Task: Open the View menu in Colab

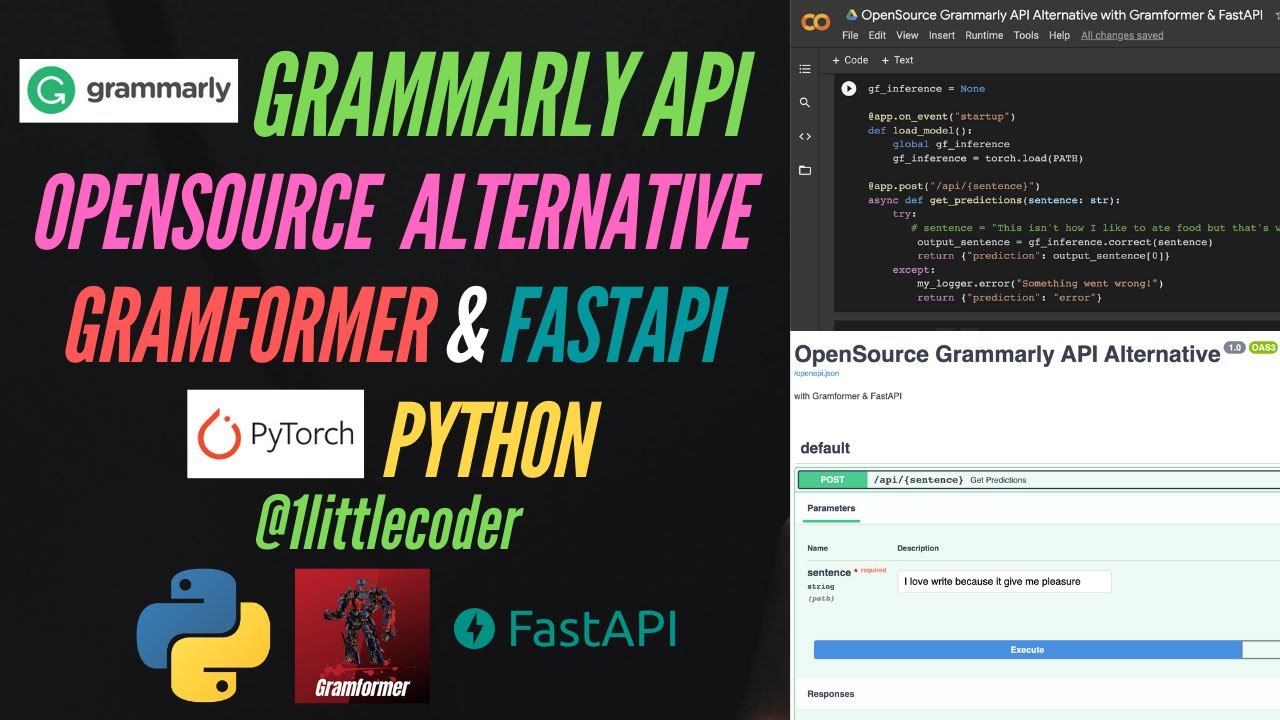Action: click(907, 35)
